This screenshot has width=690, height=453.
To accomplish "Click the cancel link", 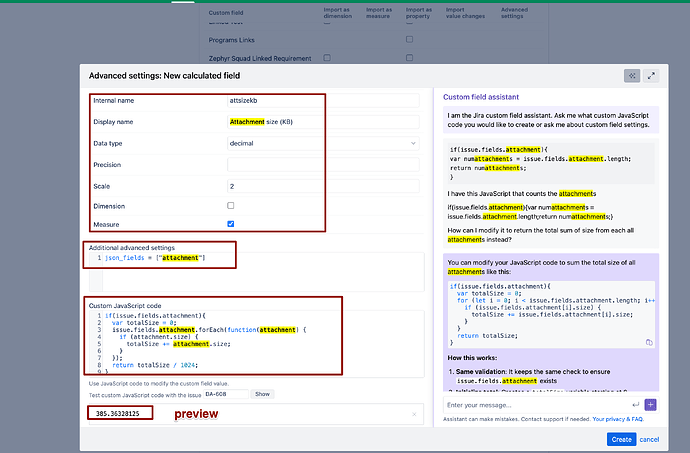I will pyautogui.click(x=649, y=439).
